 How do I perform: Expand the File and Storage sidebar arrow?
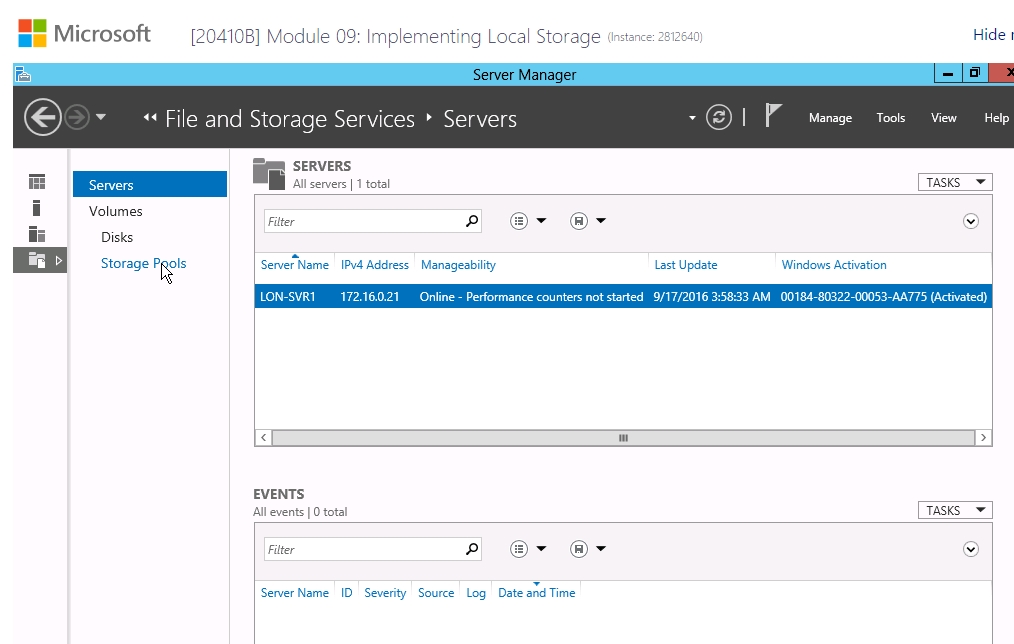pos(58,261)
